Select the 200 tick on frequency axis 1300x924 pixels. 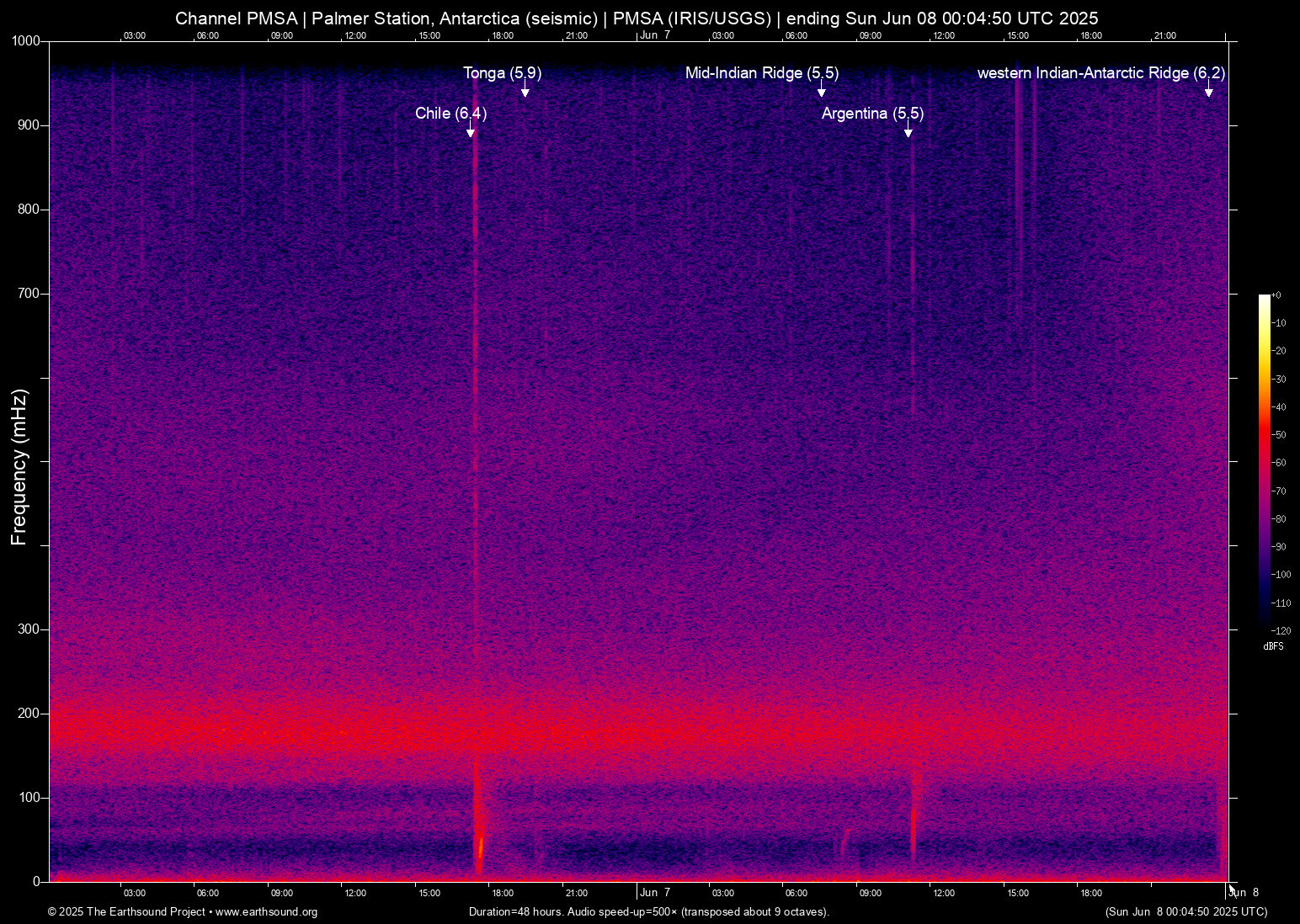[x=29, y=714]
